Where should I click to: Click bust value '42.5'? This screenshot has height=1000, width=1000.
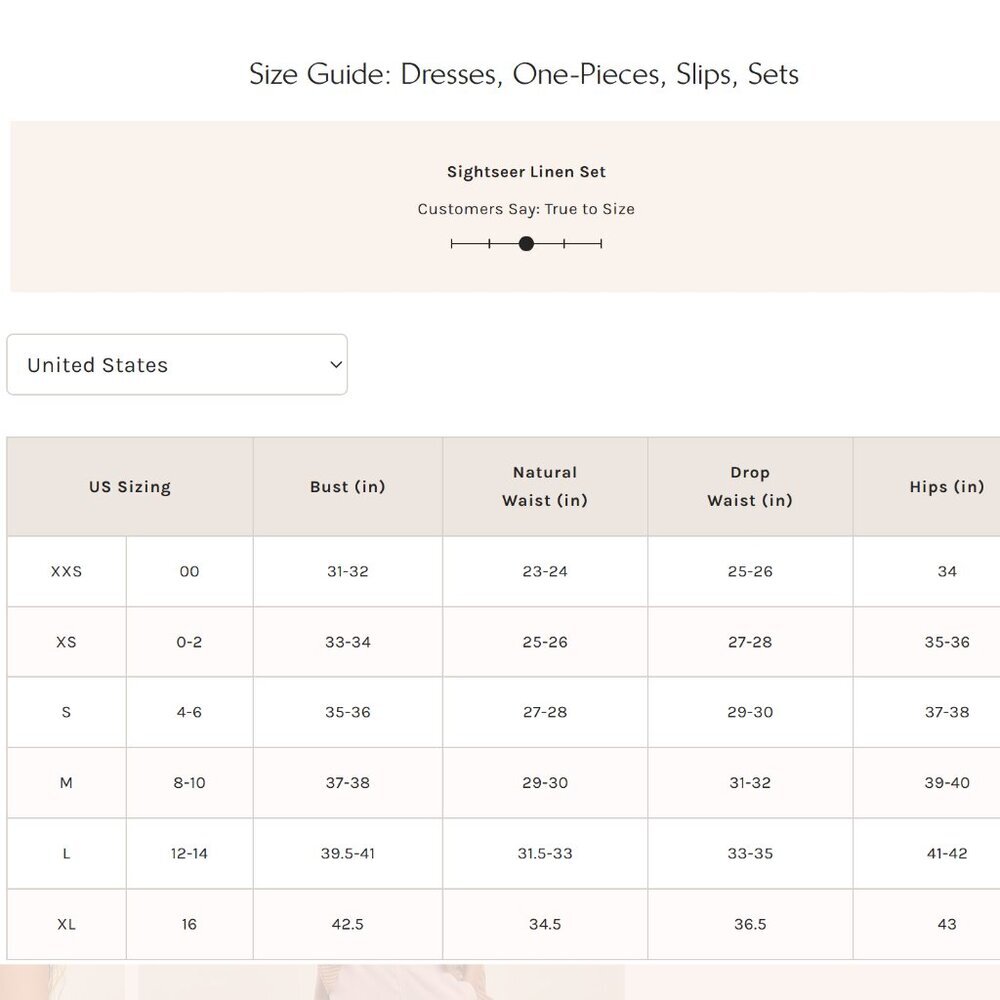[x=348, y=924]
